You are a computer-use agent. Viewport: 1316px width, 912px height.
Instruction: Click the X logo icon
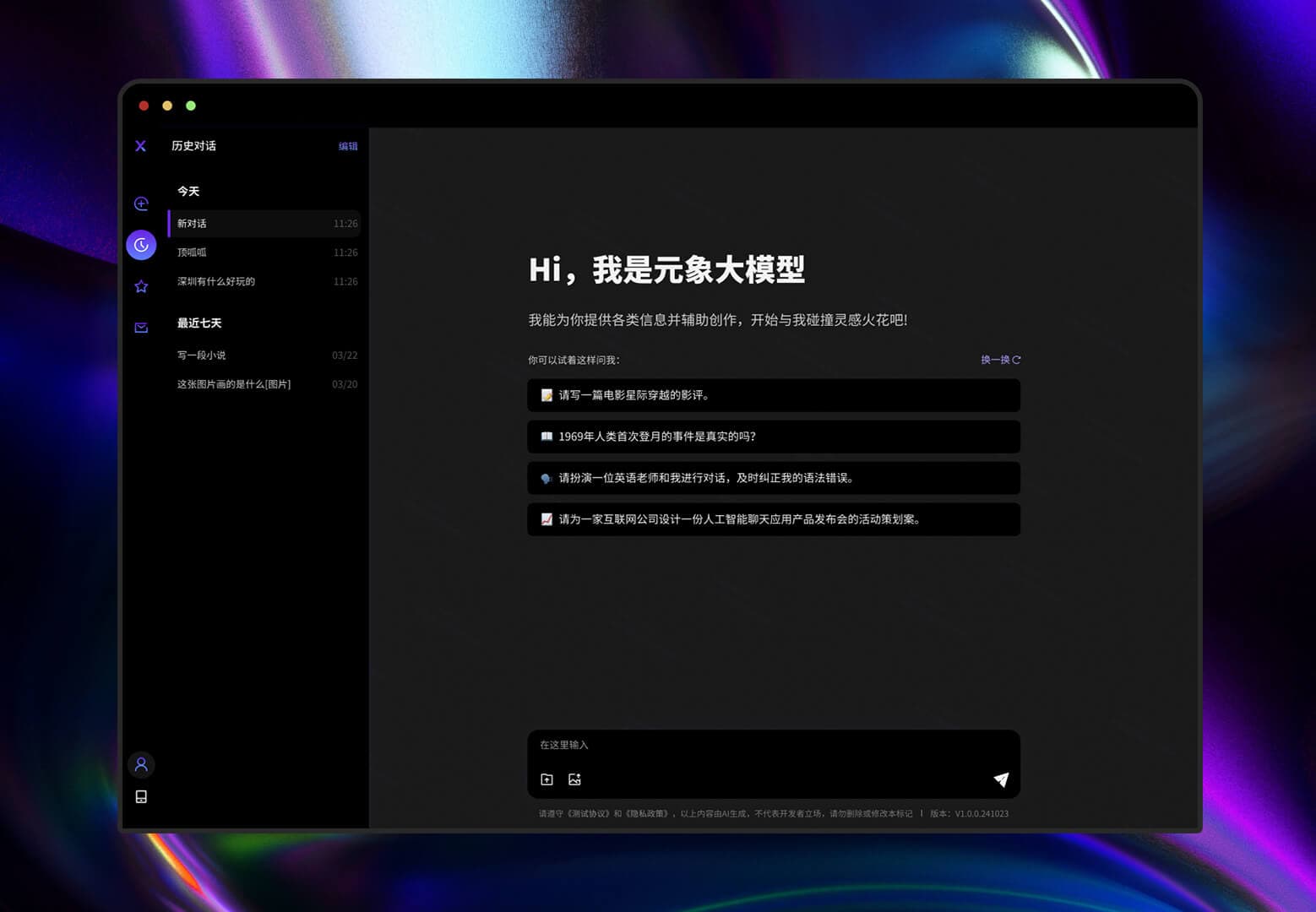pos(140,146)
